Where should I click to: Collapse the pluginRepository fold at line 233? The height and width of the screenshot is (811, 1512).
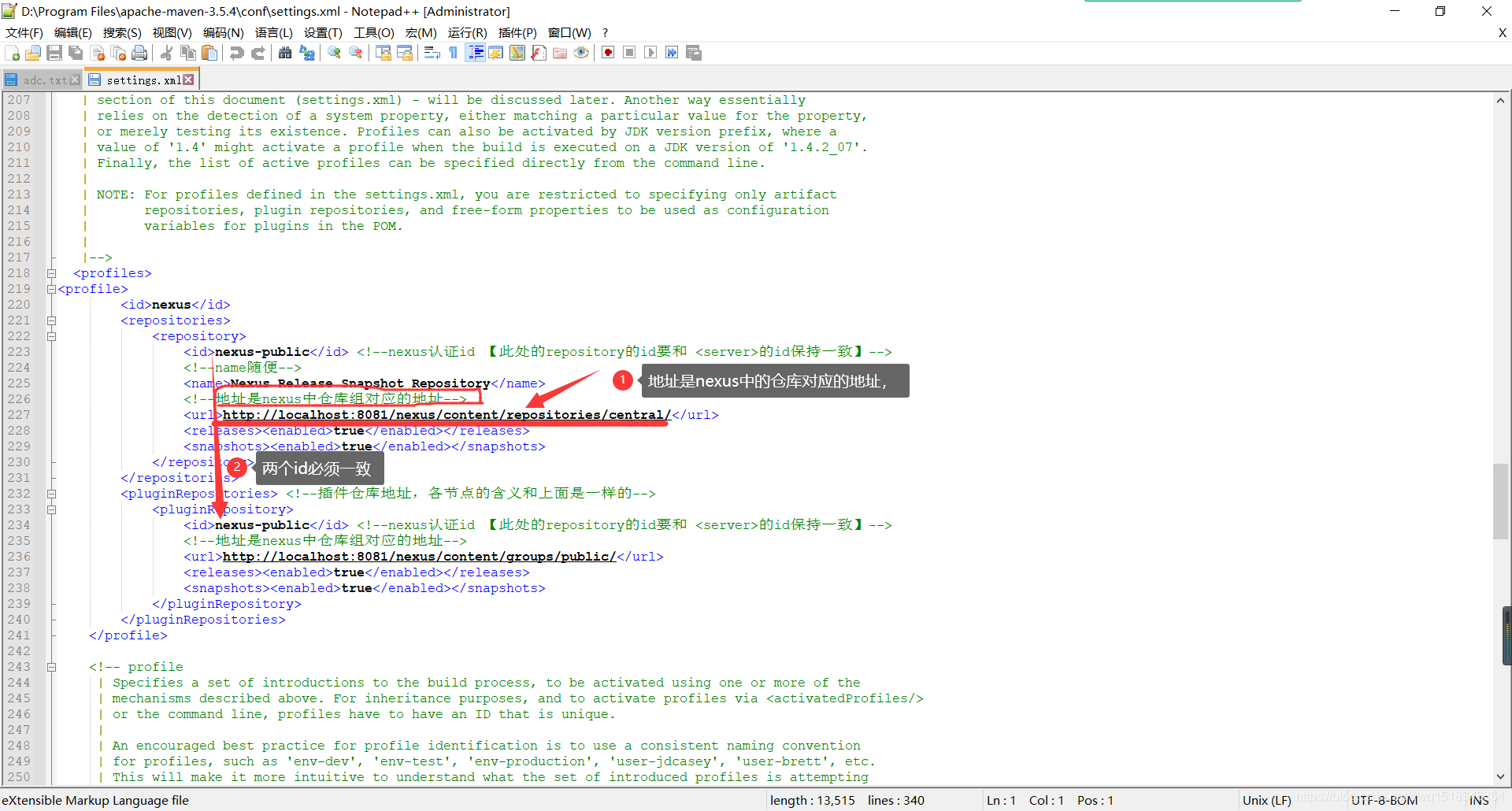(51, 509)
